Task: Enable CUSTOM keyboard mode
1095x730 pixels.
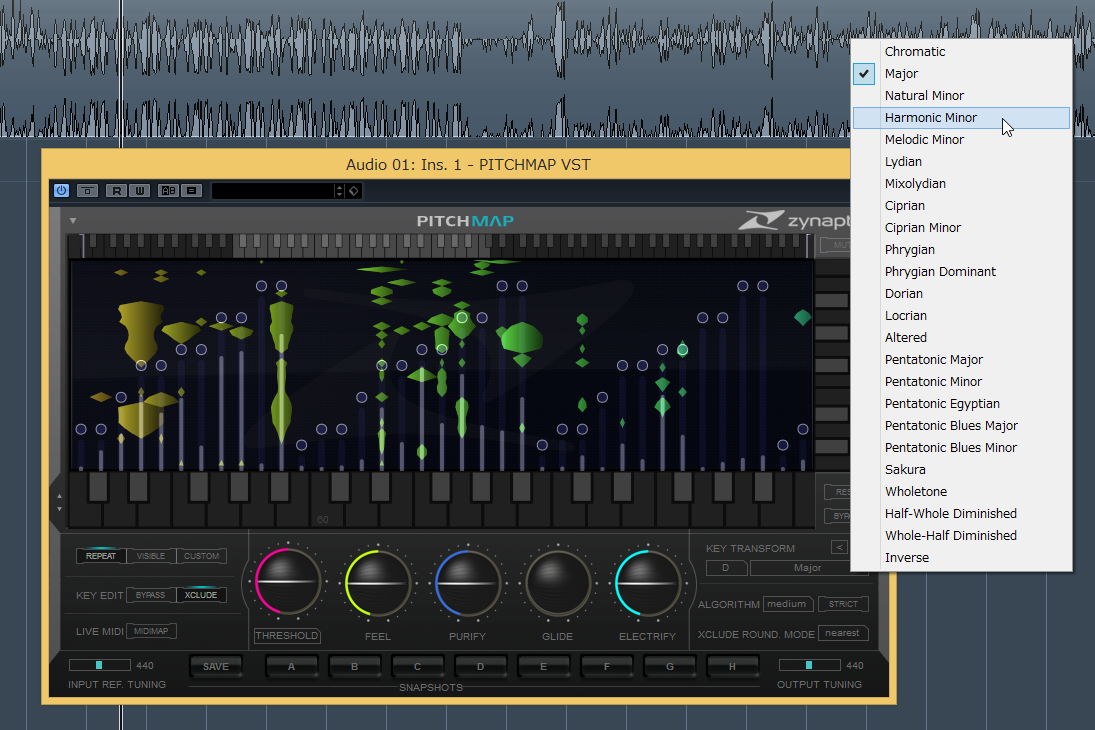Action: click(201, 556)
